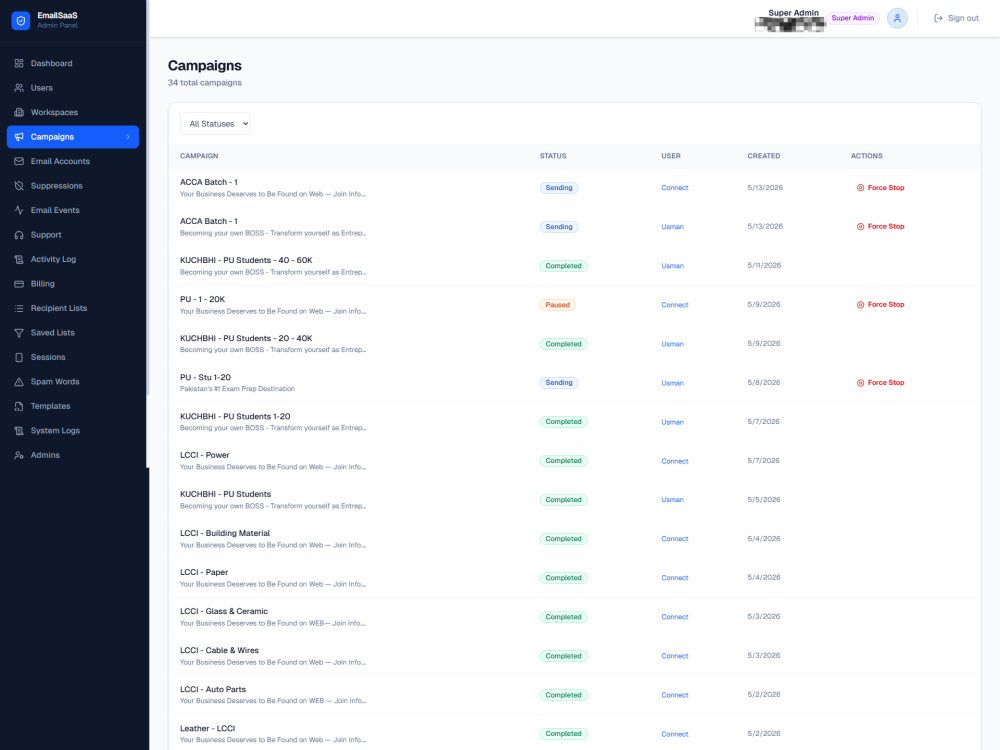
Task: Click the Sign out text link
Action: [x=963, y=18]
